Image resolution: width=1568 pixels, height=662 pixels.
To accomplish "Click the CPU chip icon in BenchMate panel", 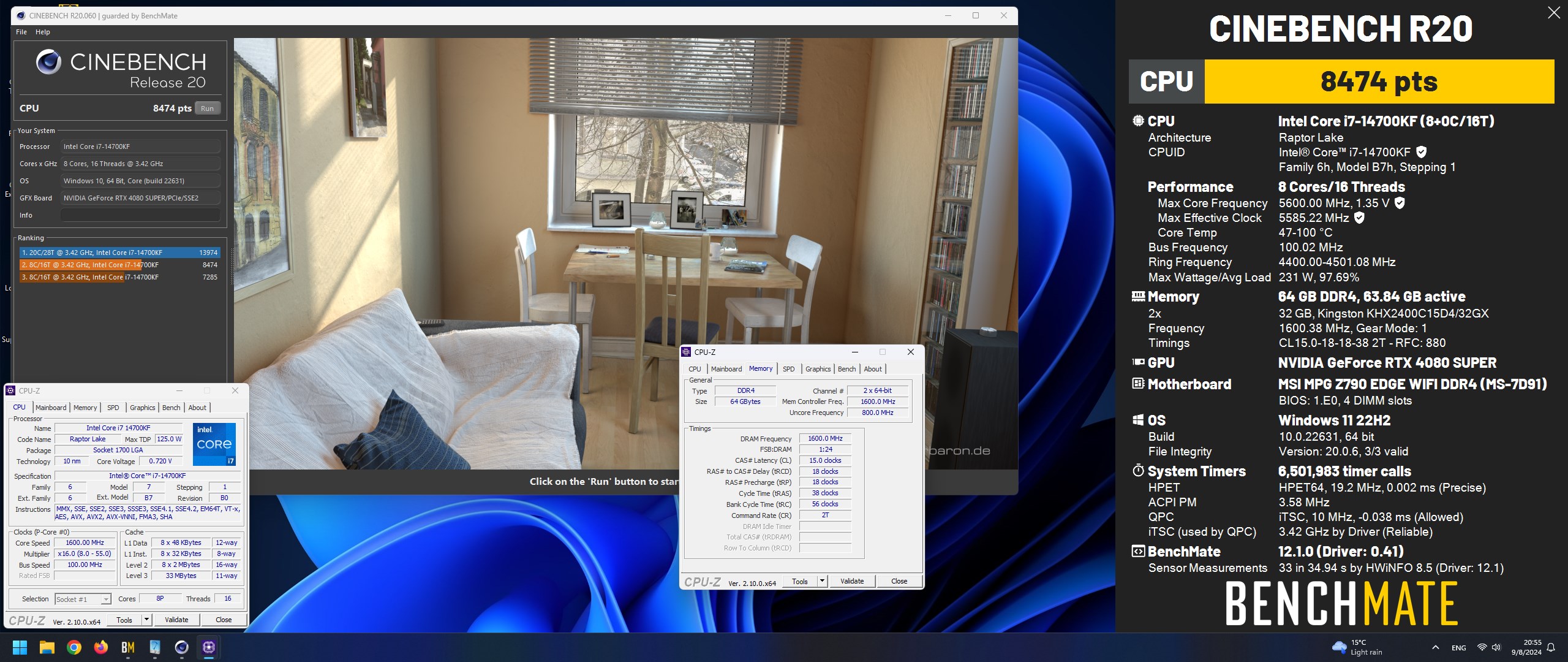I will [1138, 121].
